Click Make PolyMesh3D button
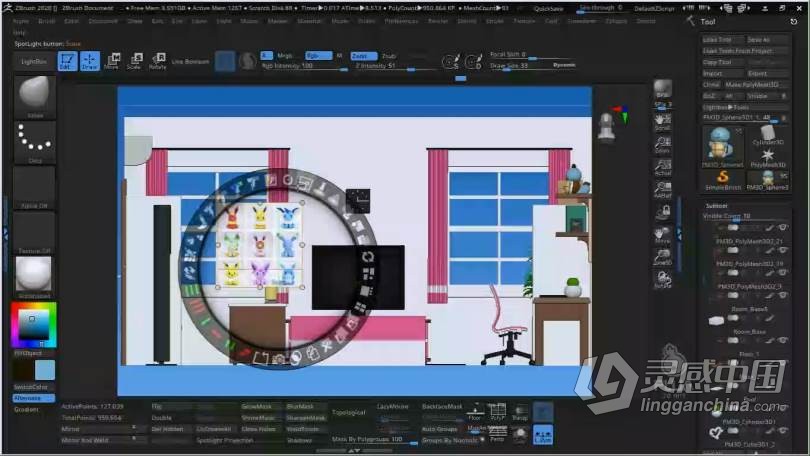810x456 pixels. pyautogui.click(x=755, y=84)
